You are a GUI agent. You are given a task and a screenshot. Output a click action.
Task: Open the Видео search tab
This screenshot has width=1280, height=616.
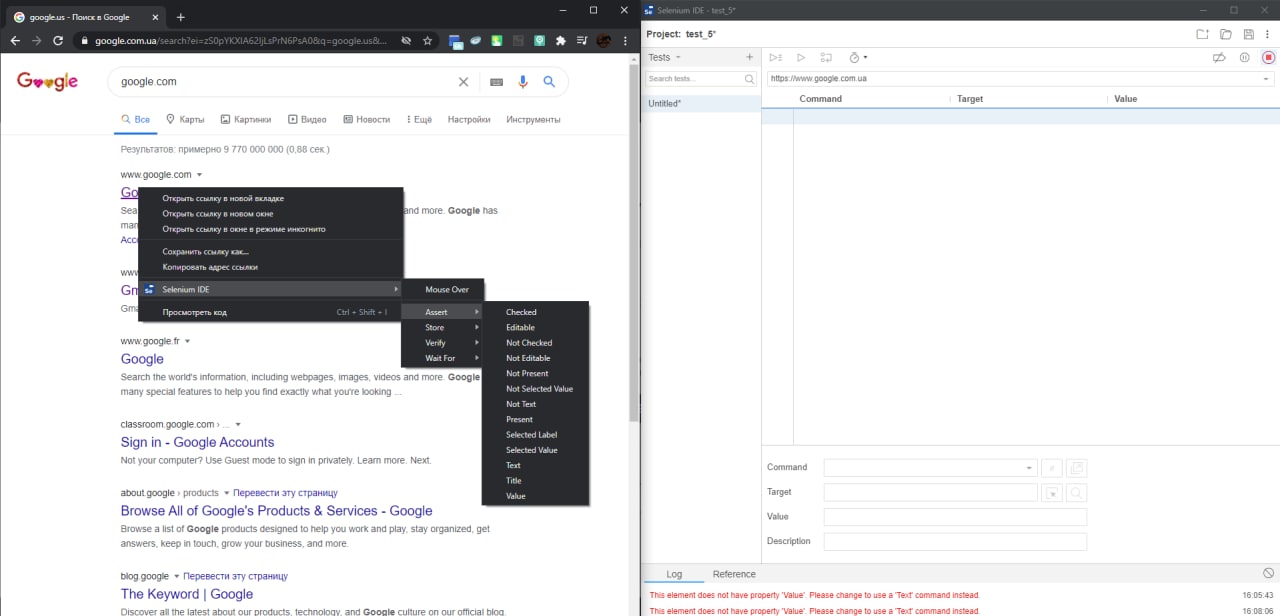[x=308, y=119]
